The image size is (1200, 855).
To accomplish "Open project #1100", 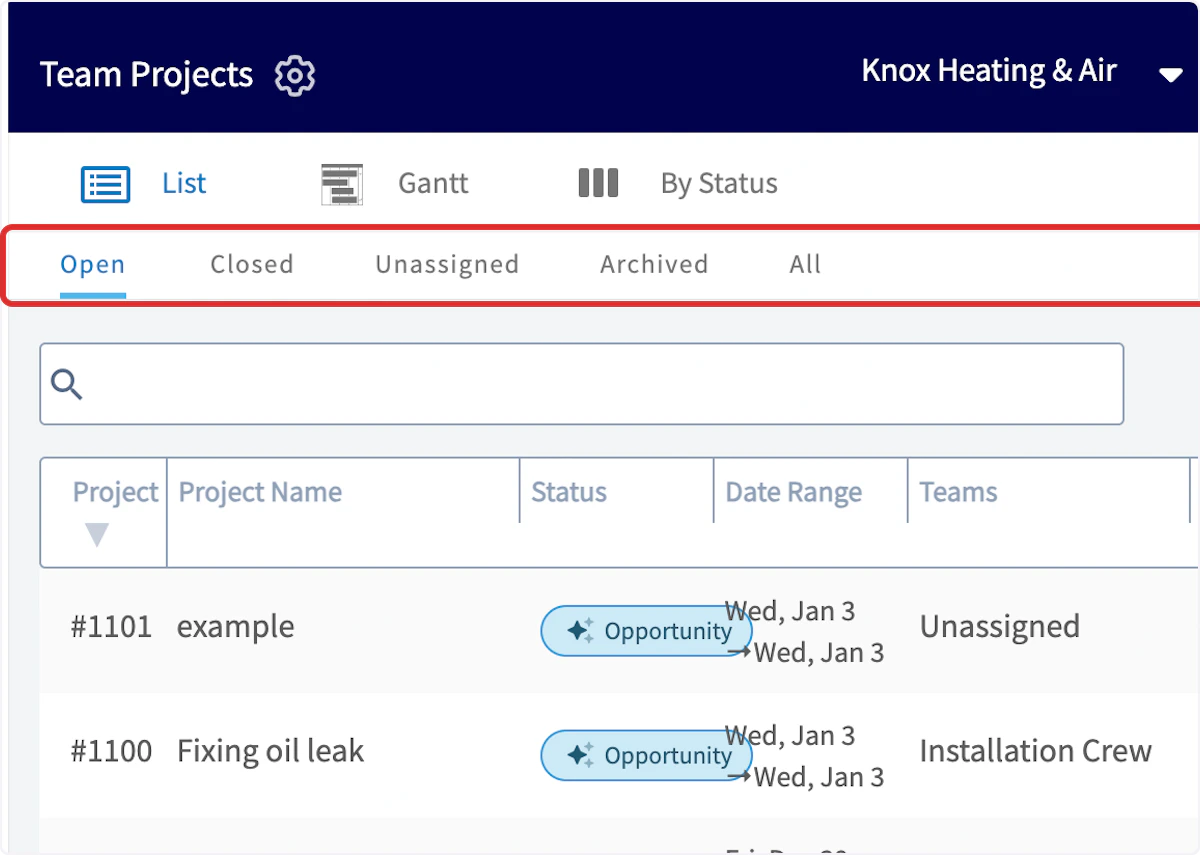I will click(111, 751).
